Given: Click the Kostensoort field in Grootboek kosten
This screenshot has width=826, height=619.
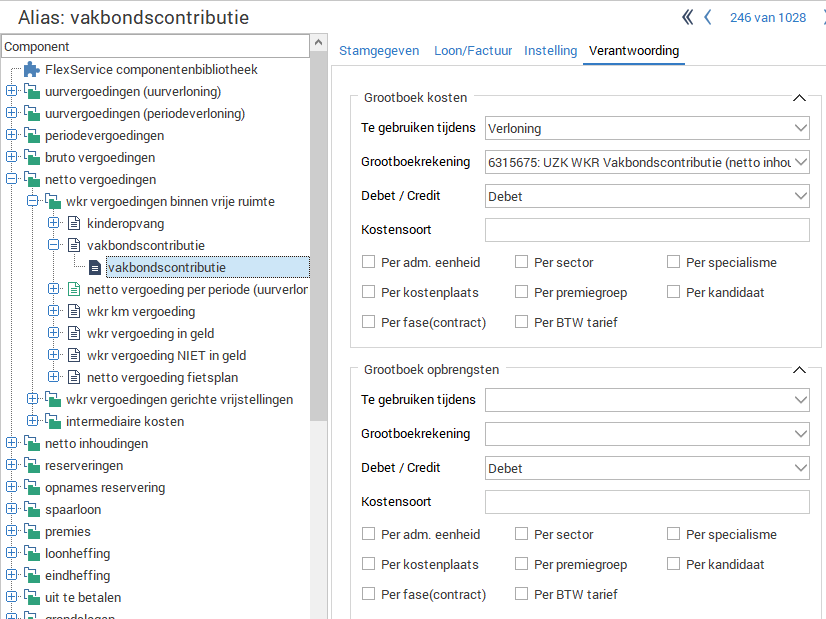Looking at the screenshot, I should pos(646,230).
